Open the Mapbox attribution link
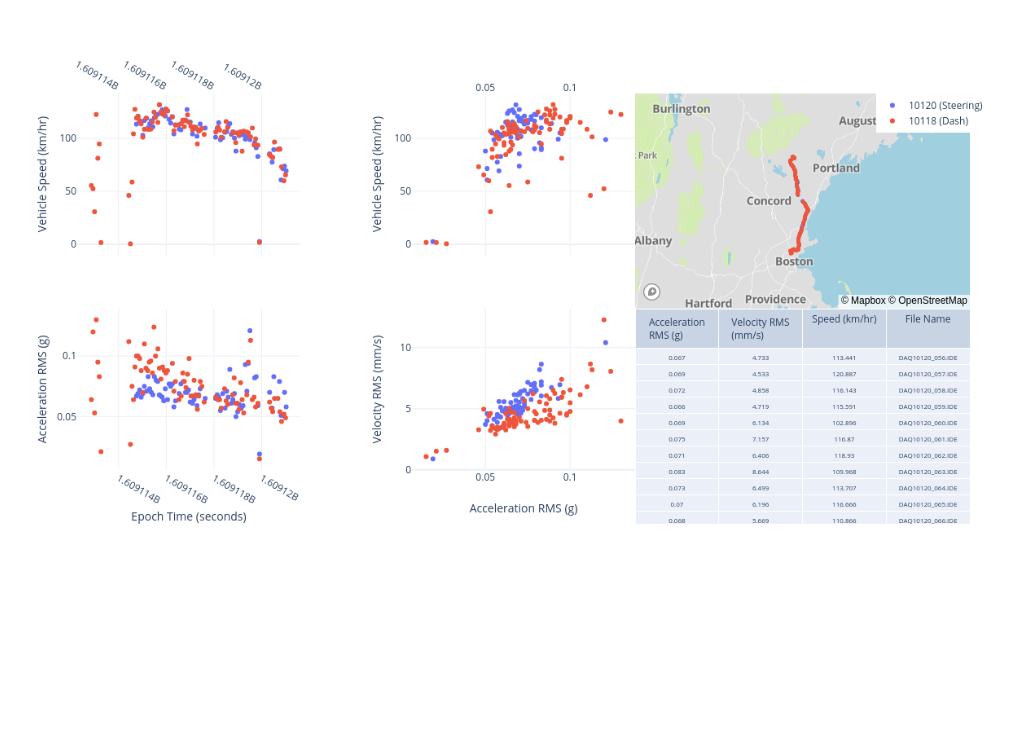This screenshot has width=1023, height=742. (863, 300)
